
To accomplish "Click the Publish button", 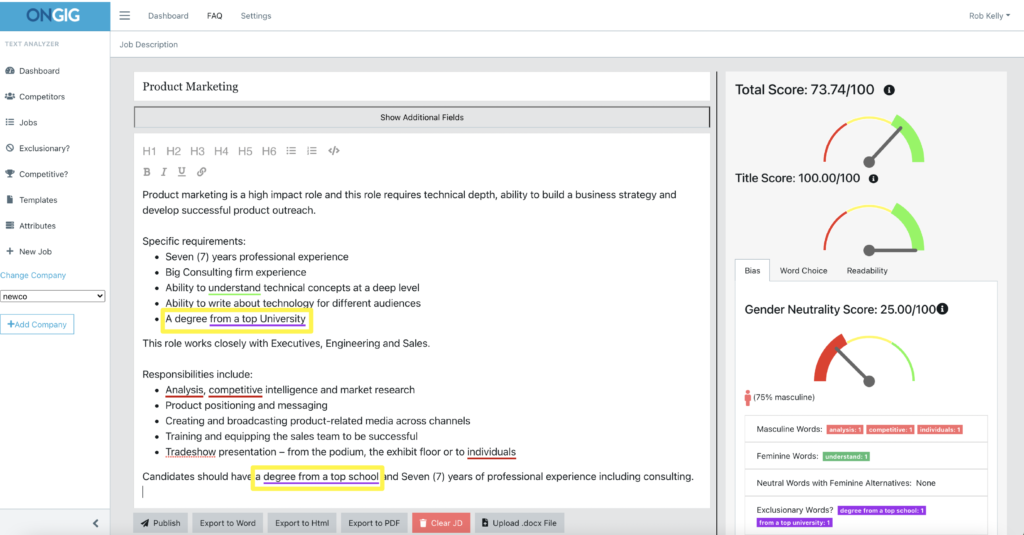I will click(x=161, y=523).
